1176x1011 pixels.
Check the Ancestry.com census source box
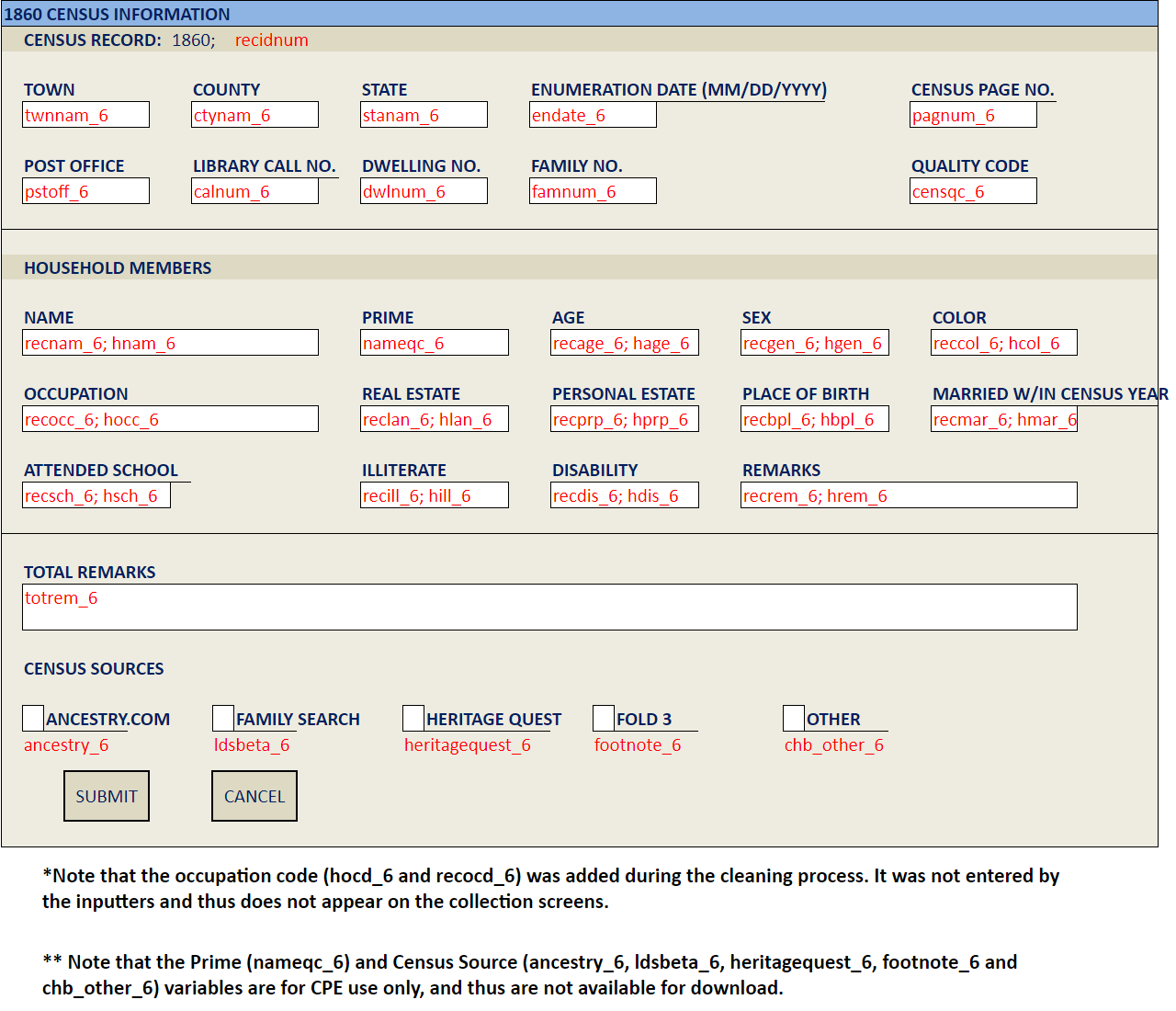33,718
